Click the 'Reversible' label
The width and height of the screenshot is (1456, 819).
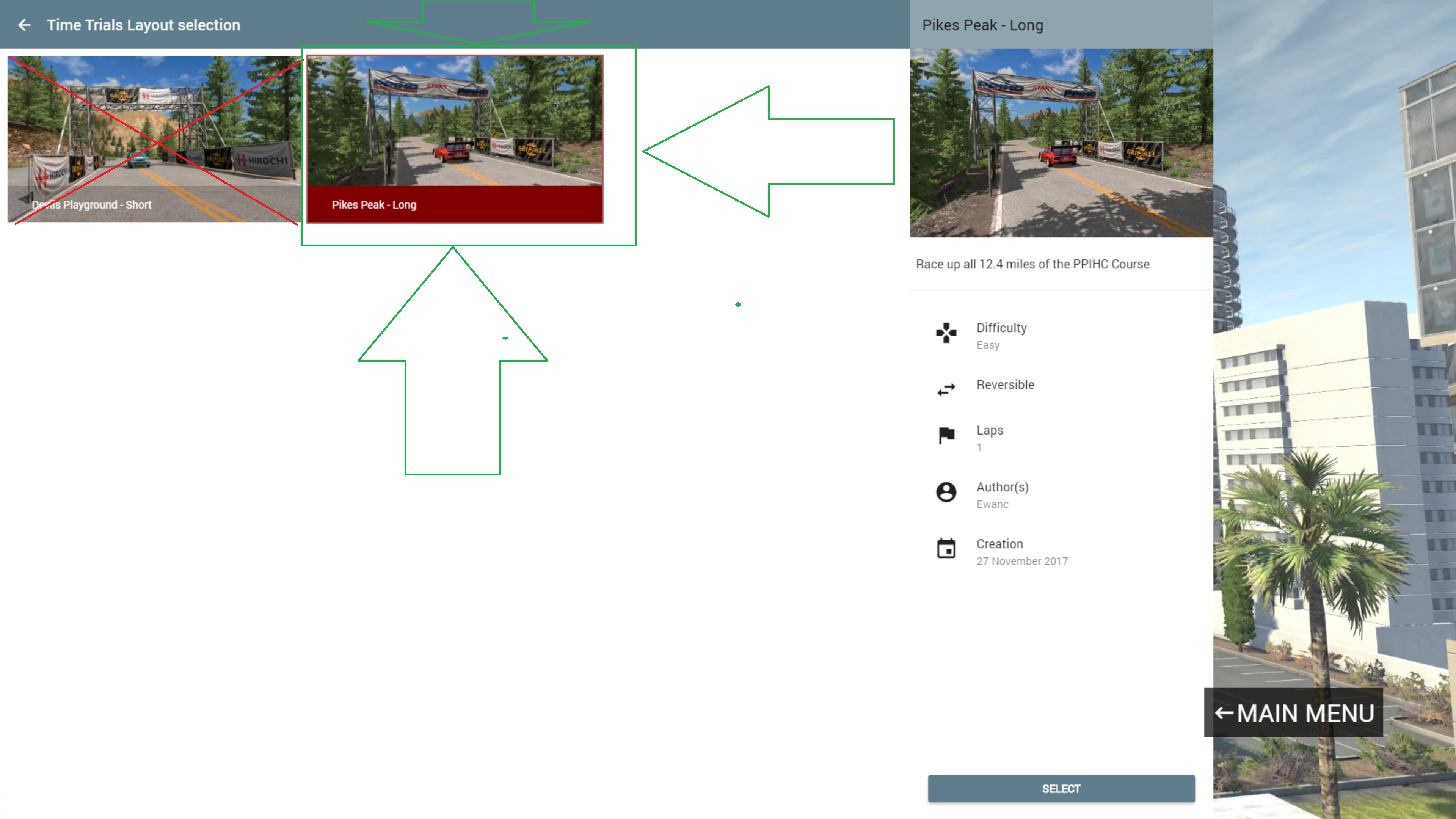[x=1005, y=384]
